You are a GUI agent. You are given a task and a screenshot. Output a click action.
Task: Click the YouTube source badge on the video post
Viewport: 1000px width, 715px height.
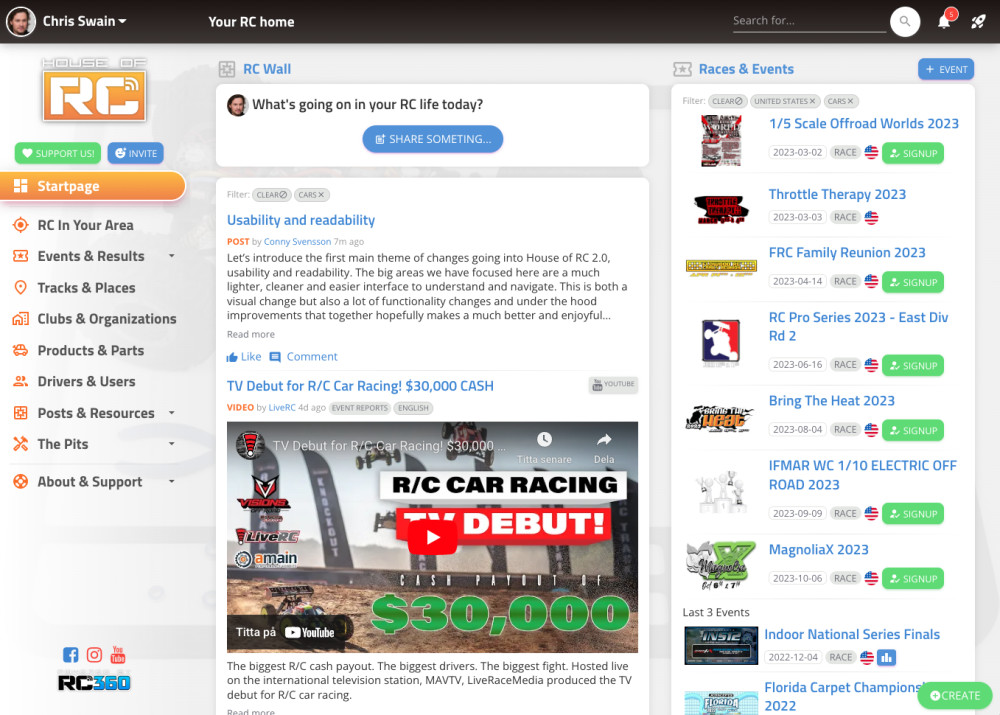click(x=614, y=384)
